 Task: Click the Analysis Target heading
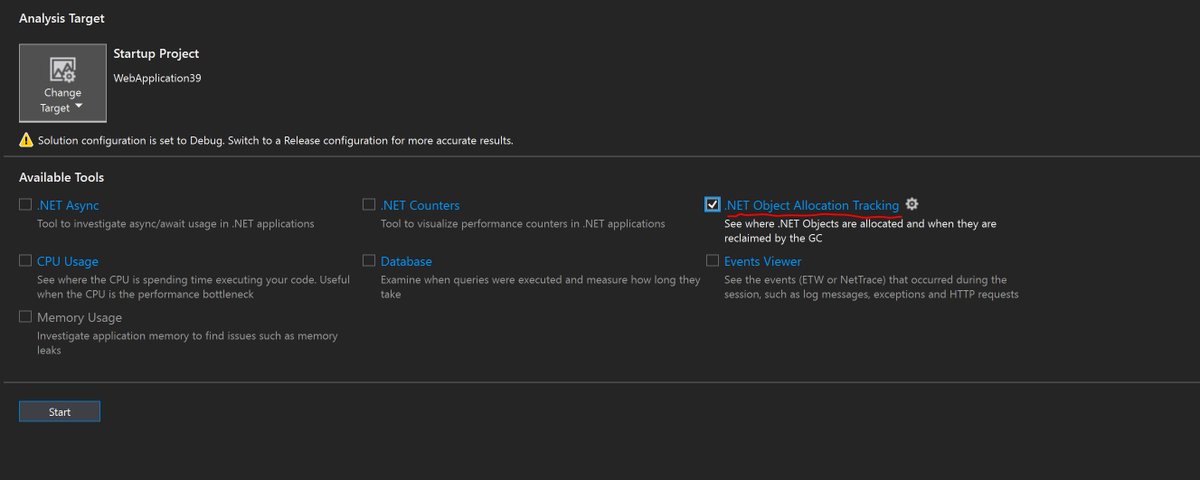[x=62, y=18]
